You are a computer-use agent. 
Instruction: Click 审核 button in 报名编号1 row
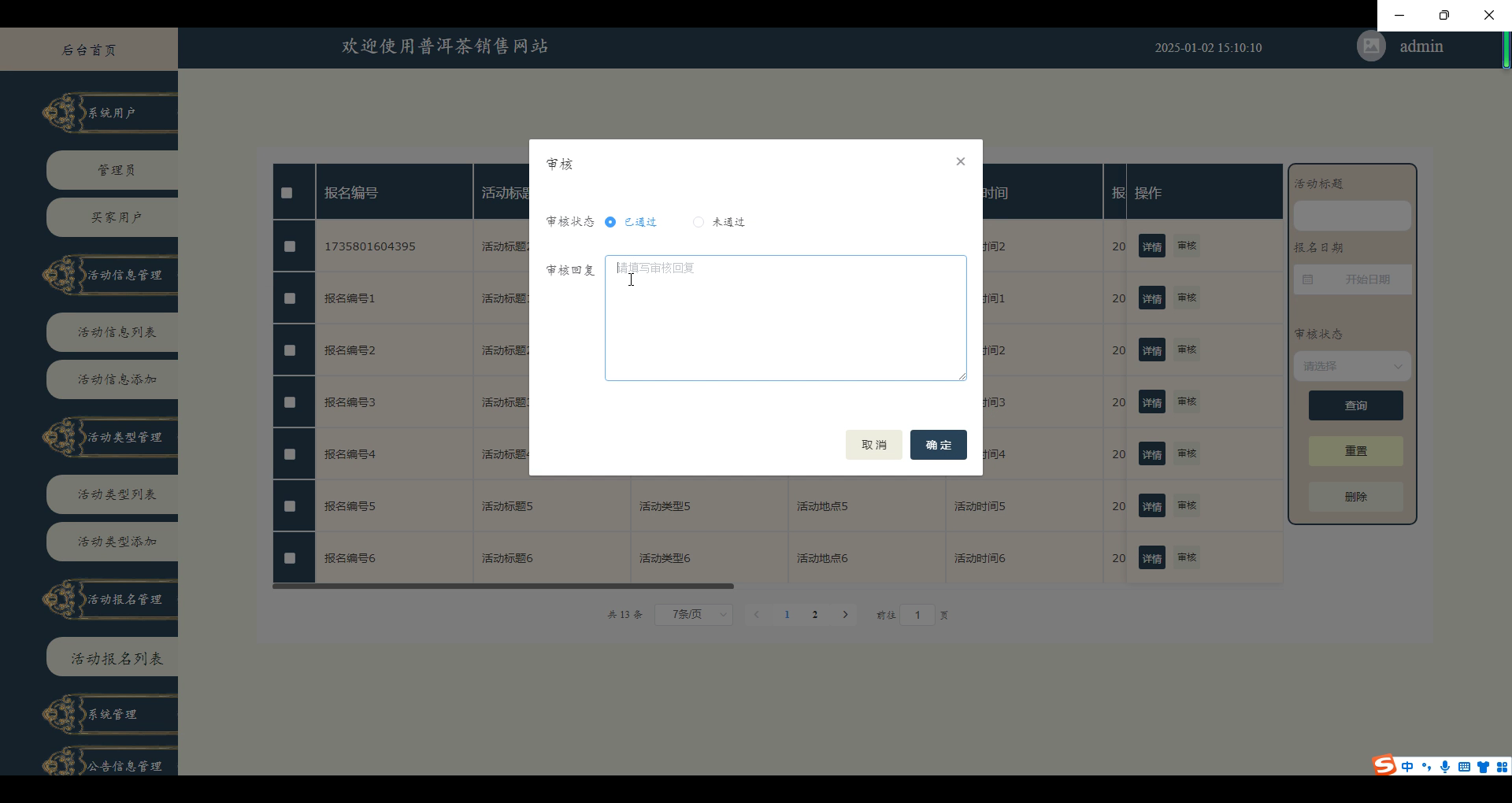click(x=1187, y=298)
